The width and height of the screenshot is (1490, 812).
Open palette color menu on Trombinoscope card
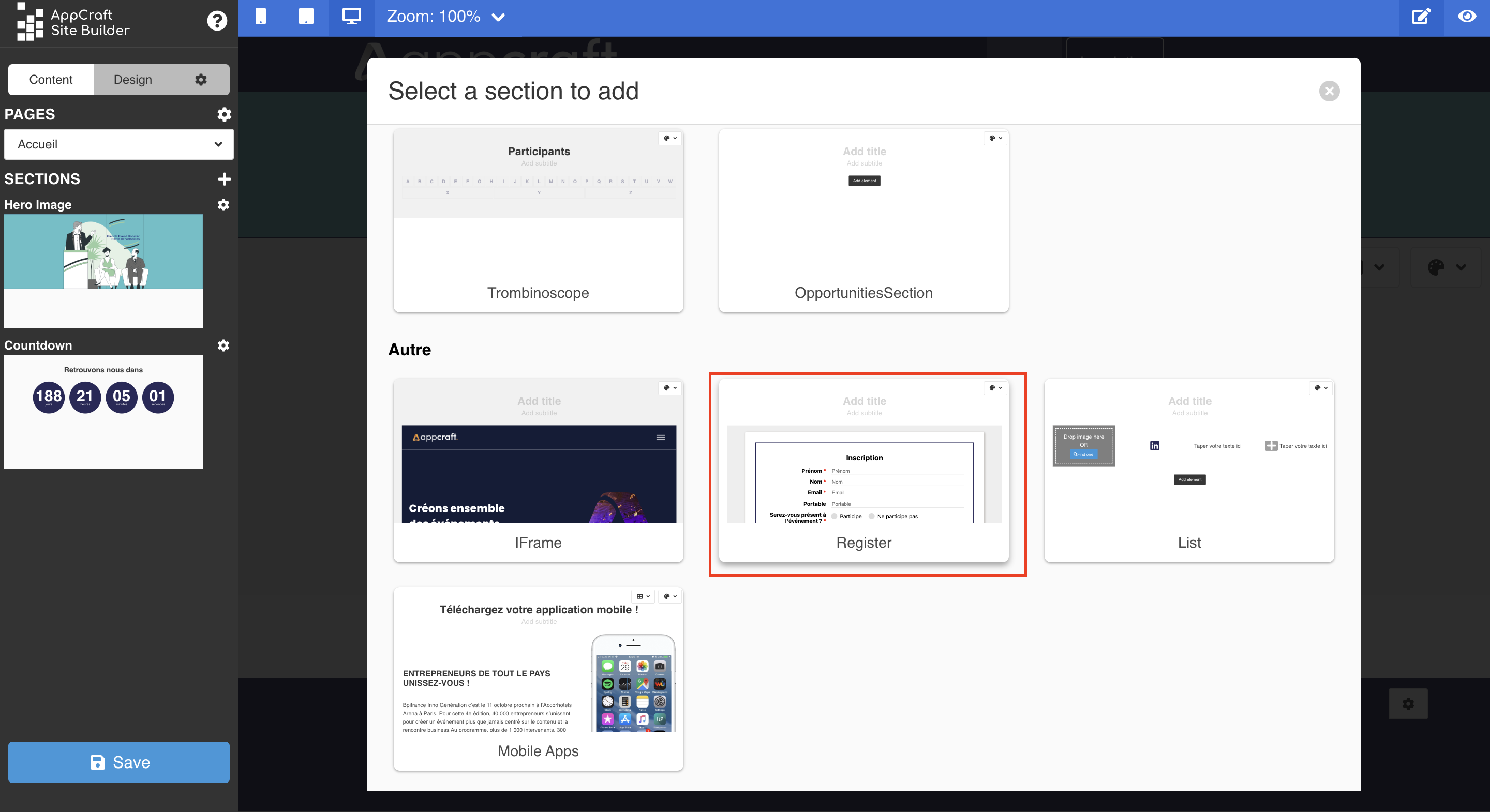[670, 138]
